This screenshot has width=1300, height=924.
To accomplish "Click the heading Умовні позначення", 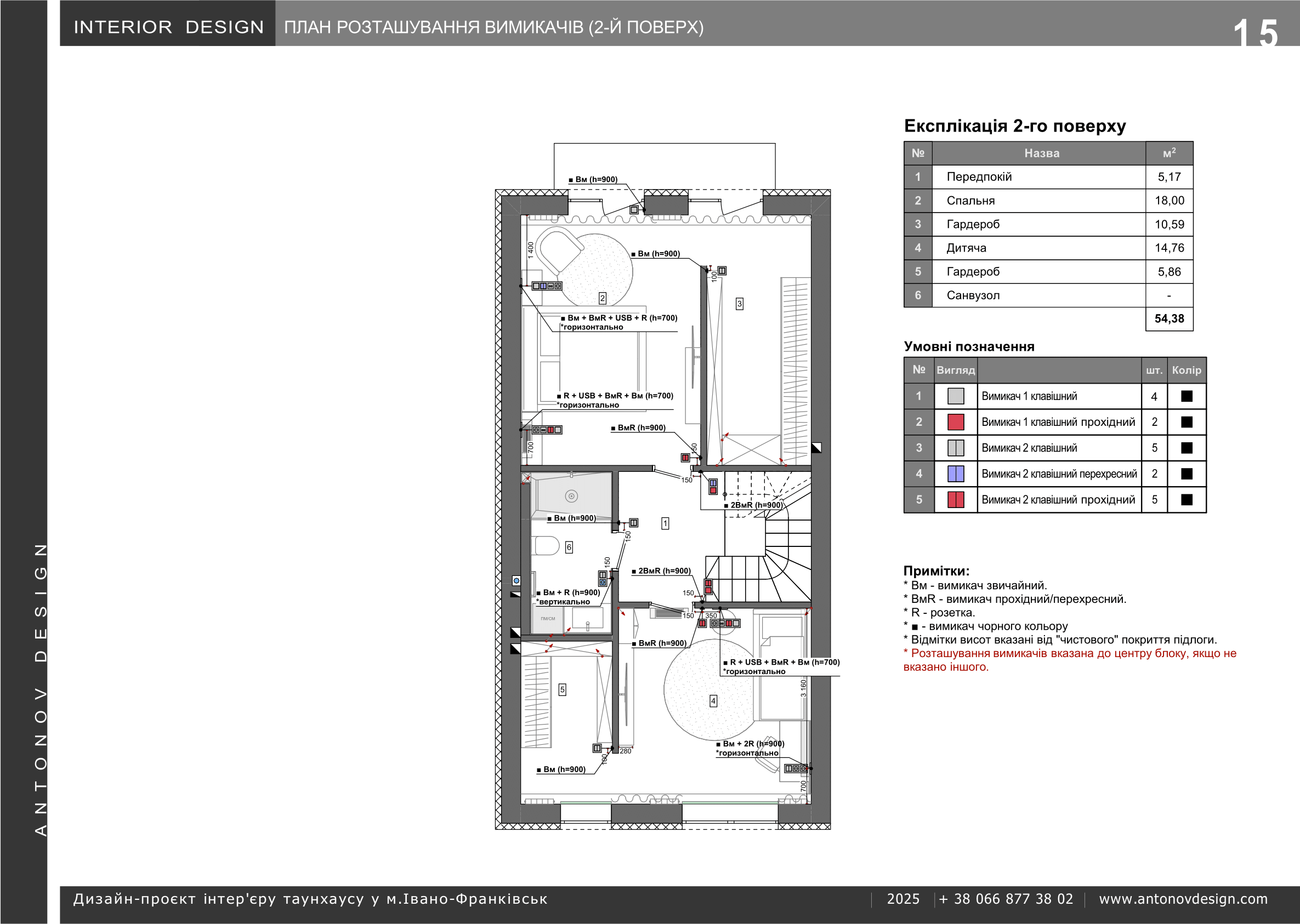I will coord(969,346).
